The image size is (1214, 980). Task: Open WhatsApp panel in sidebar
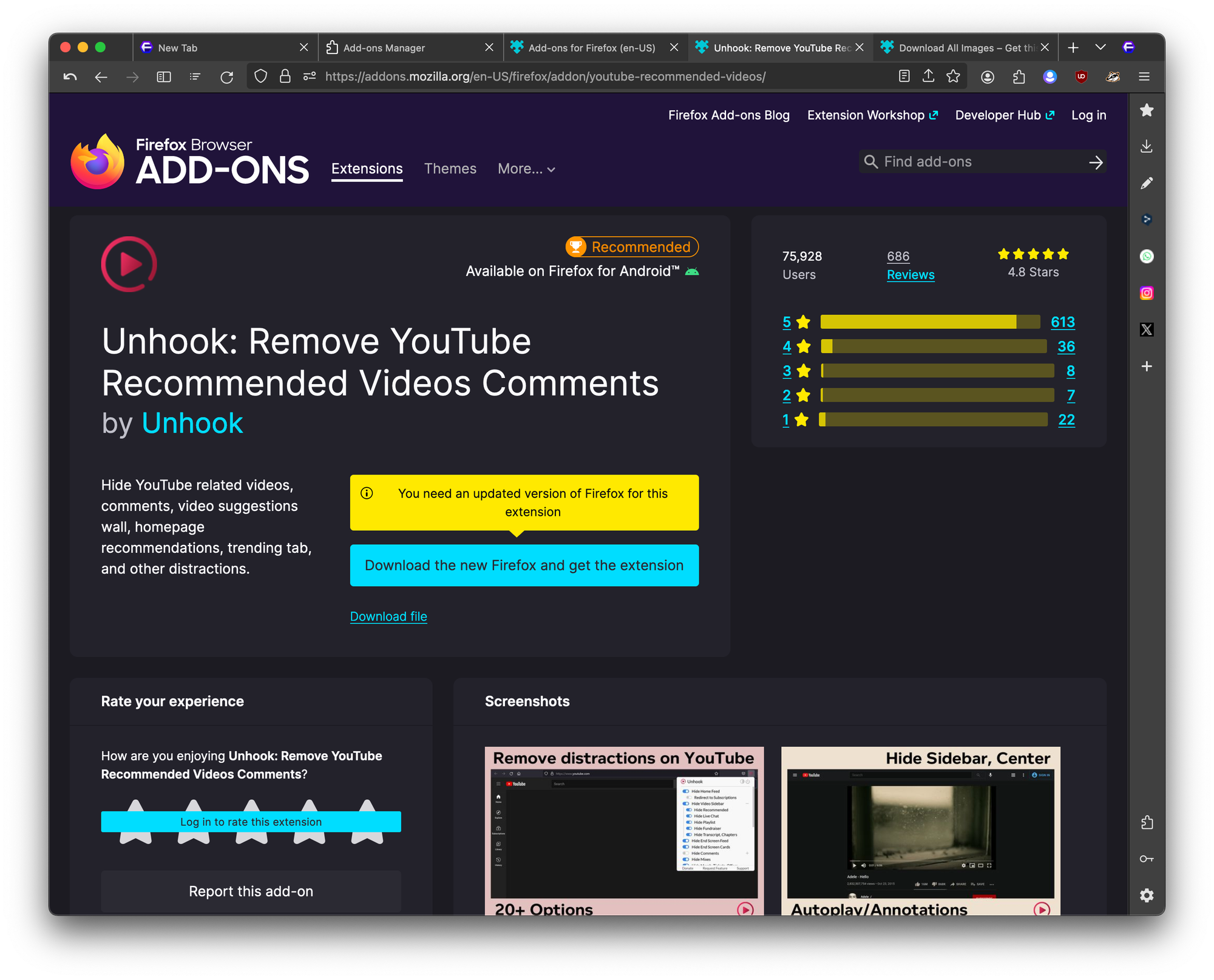click(1147, 257)
